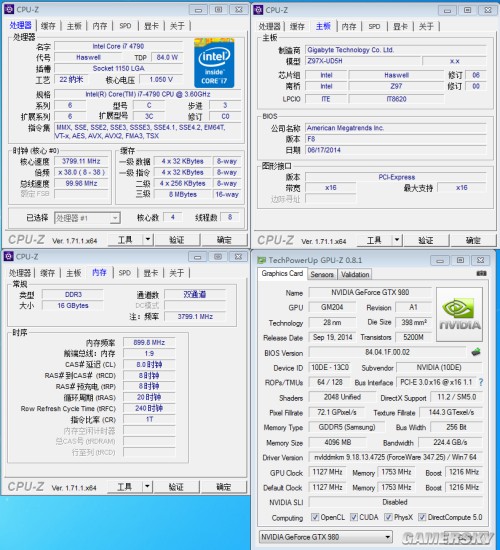Viewport: 500px width, 550px height.
Task: Expand 工具 arrow in processor window
Action: 148,240
